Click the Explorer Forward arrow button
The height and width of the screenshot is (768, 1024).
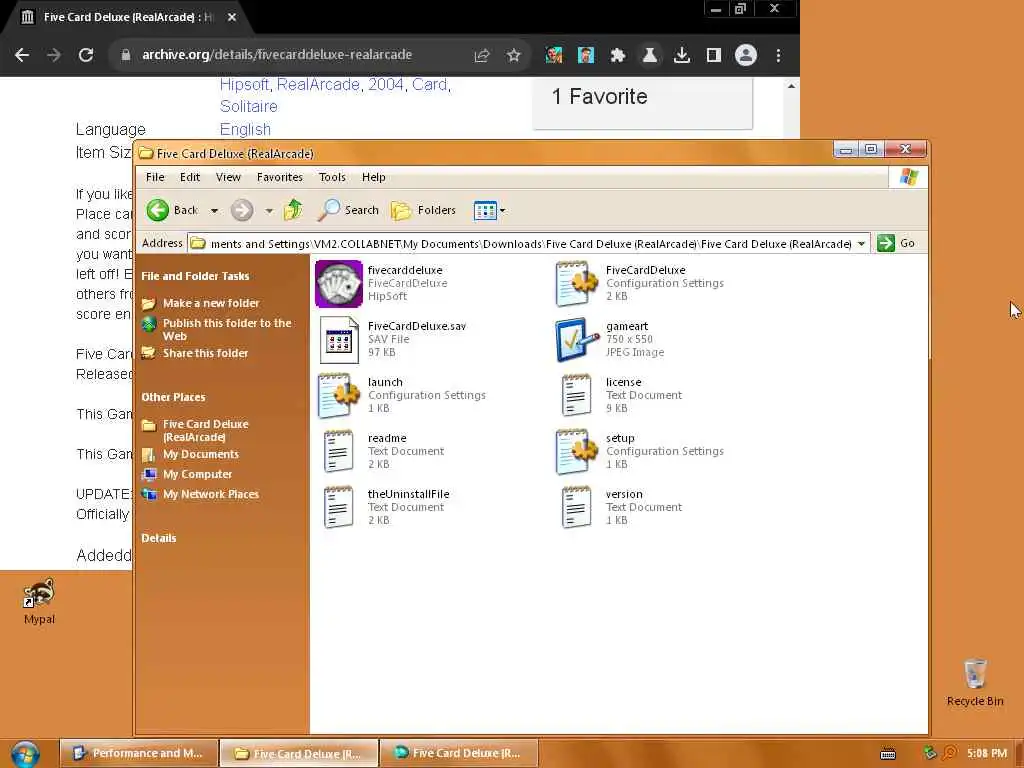point(242,210)
